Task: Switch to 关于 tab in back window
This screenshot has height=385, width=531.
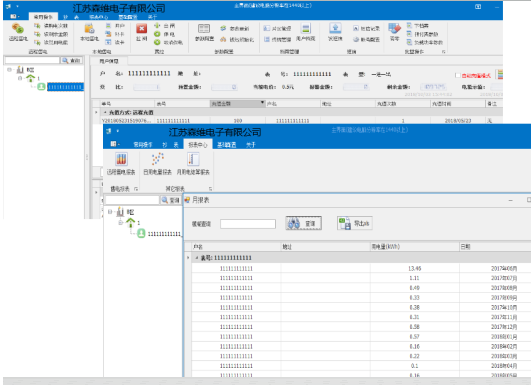Action: [x=152, y=17]
